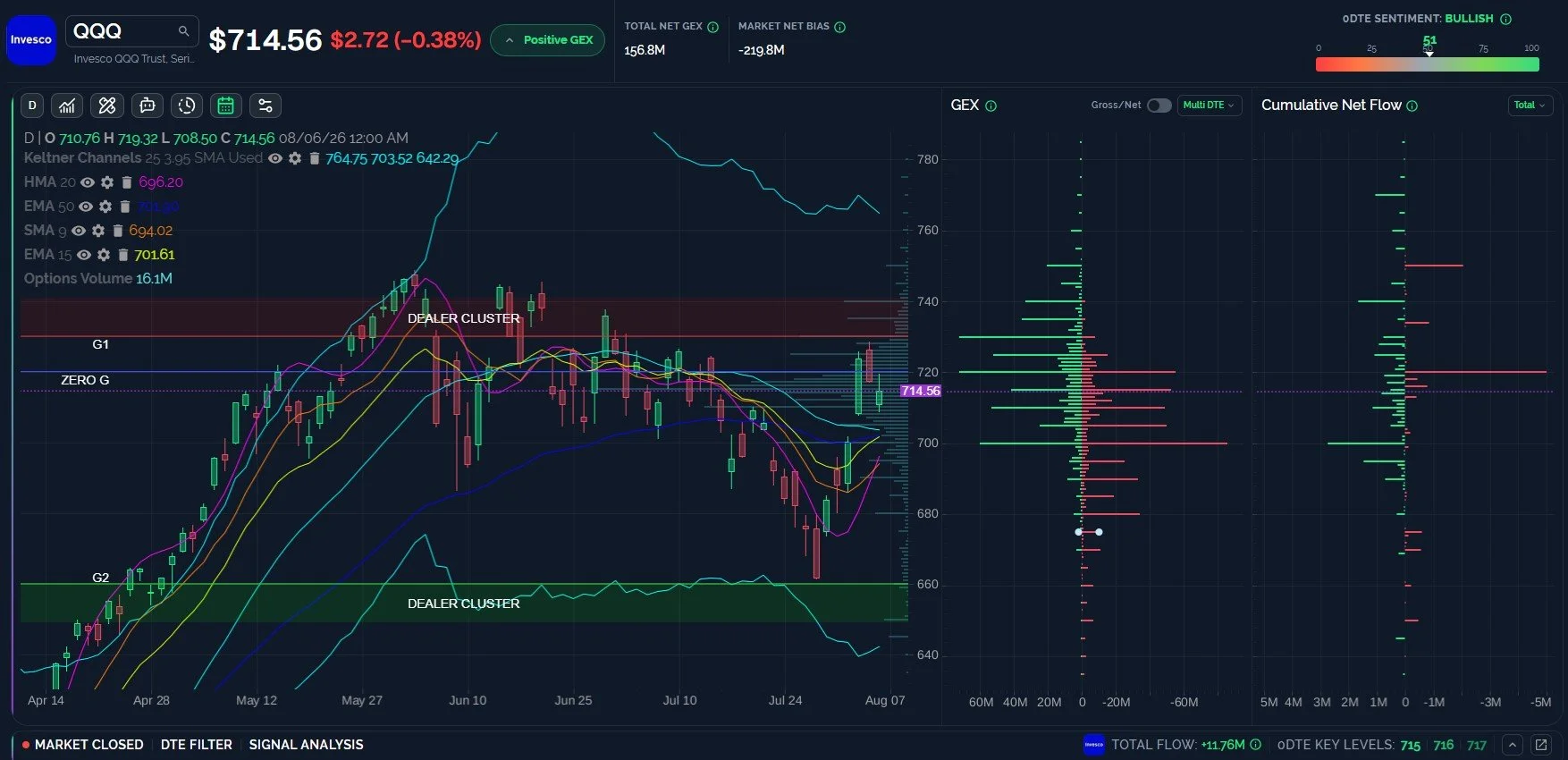Click the 0DTE sentiment gradient bar
1568x760 pixels.
[1428, 64]
